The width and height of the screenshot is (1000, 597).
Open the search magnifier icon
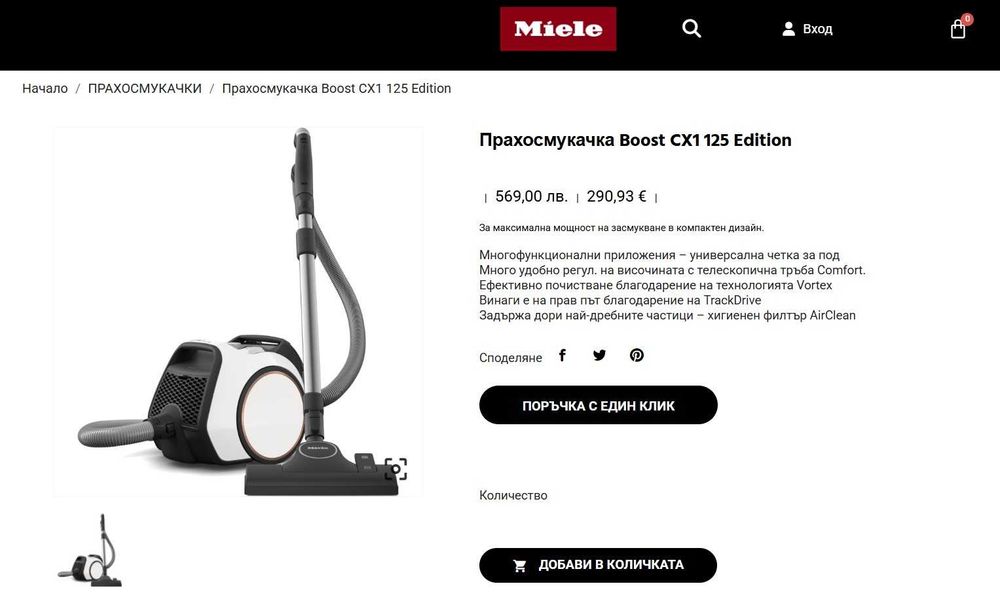click(691, 29)
